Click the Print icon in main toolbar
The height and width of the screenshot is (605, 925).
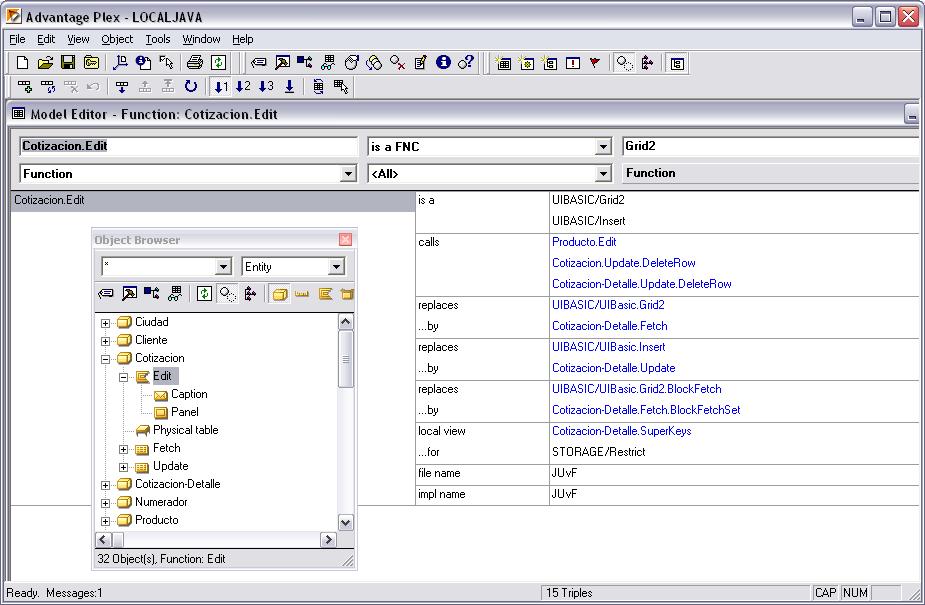coord(195,63)
